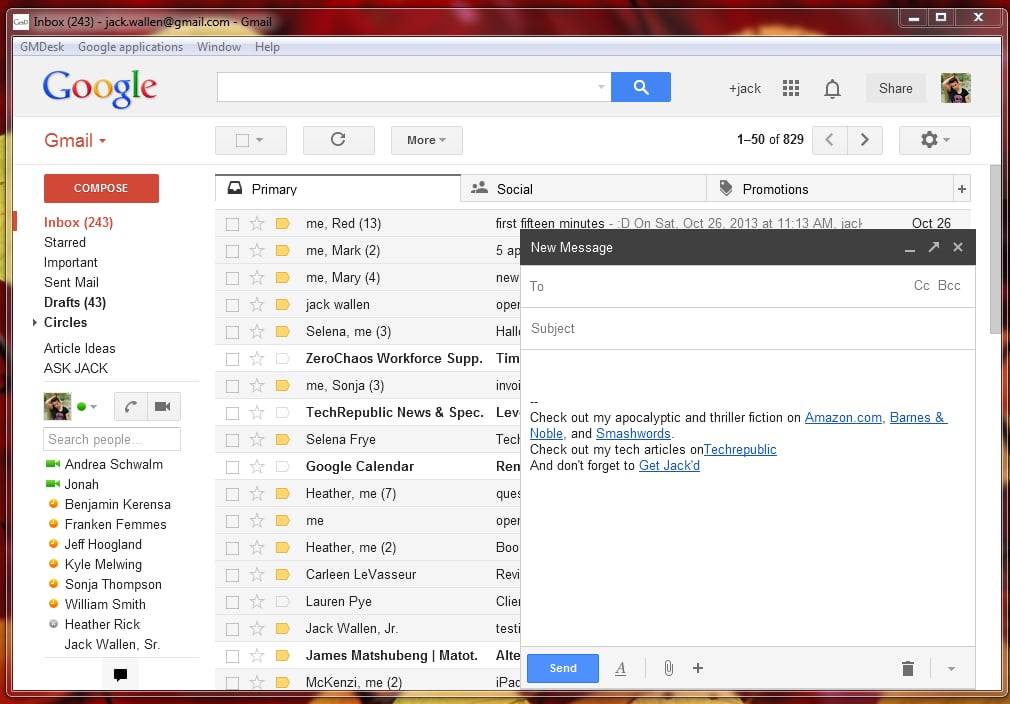Select checkbox for Jack Wallen, Jr.
This screenshot has width=1010, height=704.
233,629
